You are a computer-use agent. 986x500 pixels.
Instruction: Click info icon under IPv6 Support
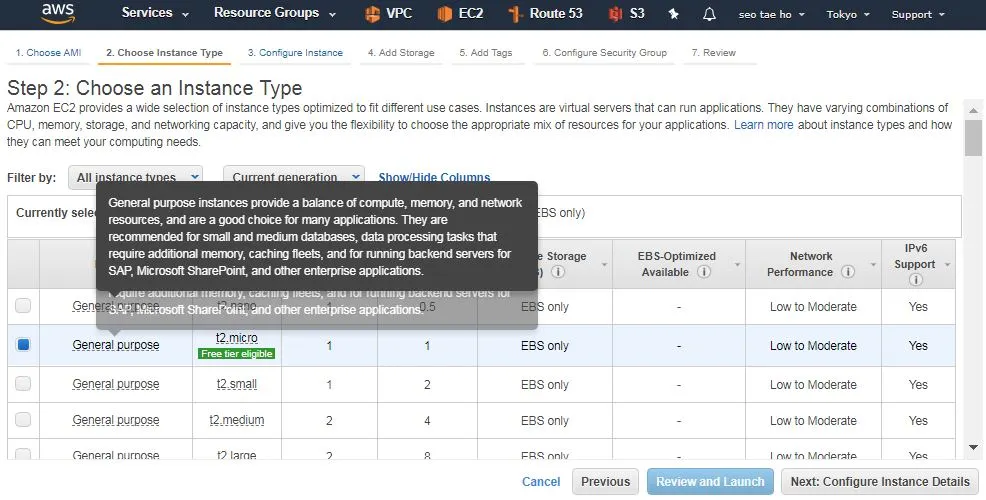coord(916,280)
